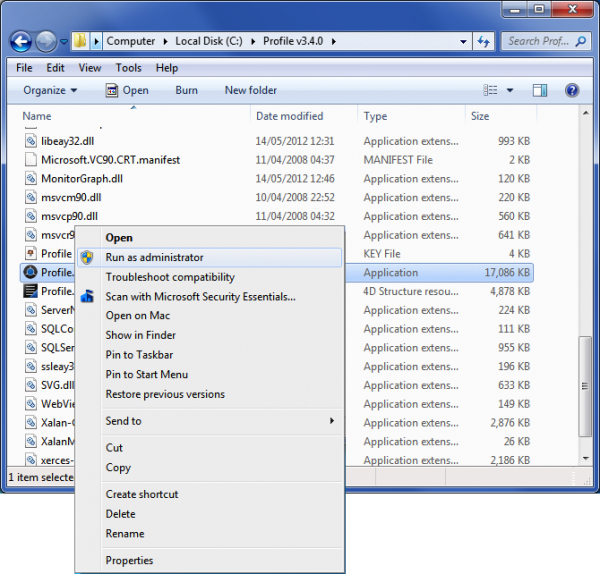Click the 4D Structure resou... type cell
Image resolution: width=600 pixels, height=574 pixels.
[x=411, y=291]
